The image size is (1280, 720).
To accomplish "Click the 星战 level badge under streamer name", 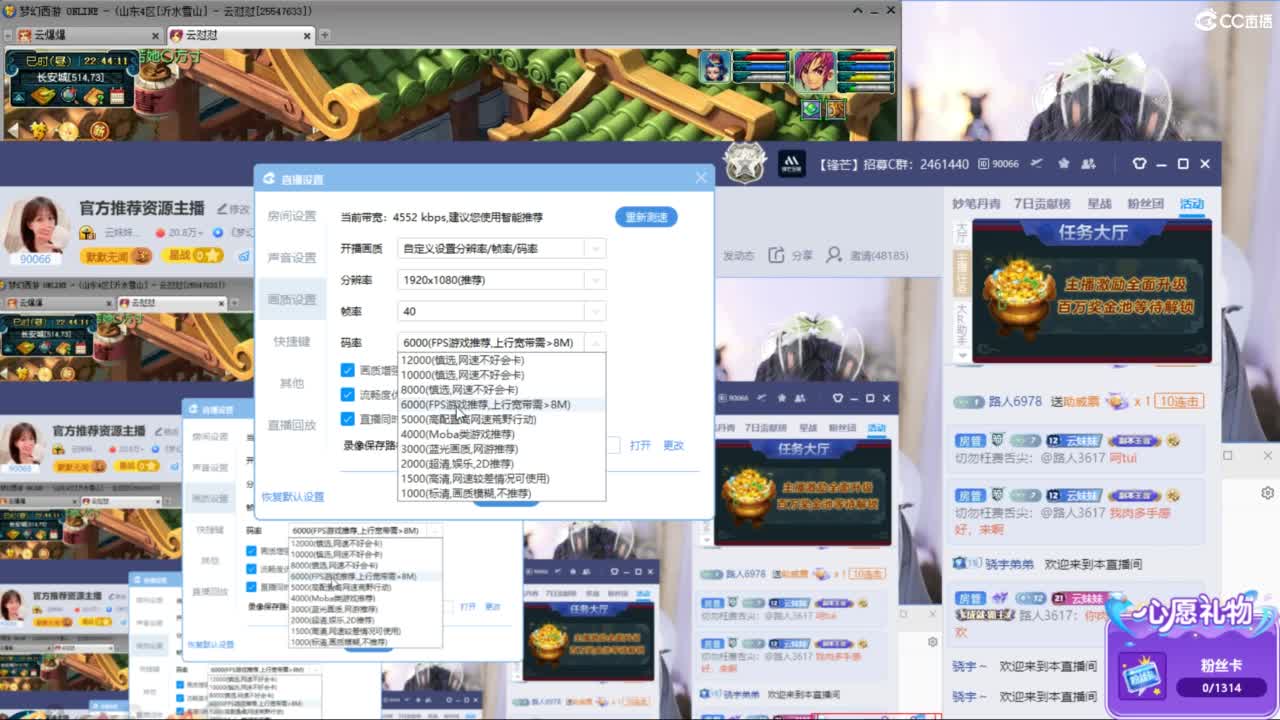I will (x=194, y=256).
